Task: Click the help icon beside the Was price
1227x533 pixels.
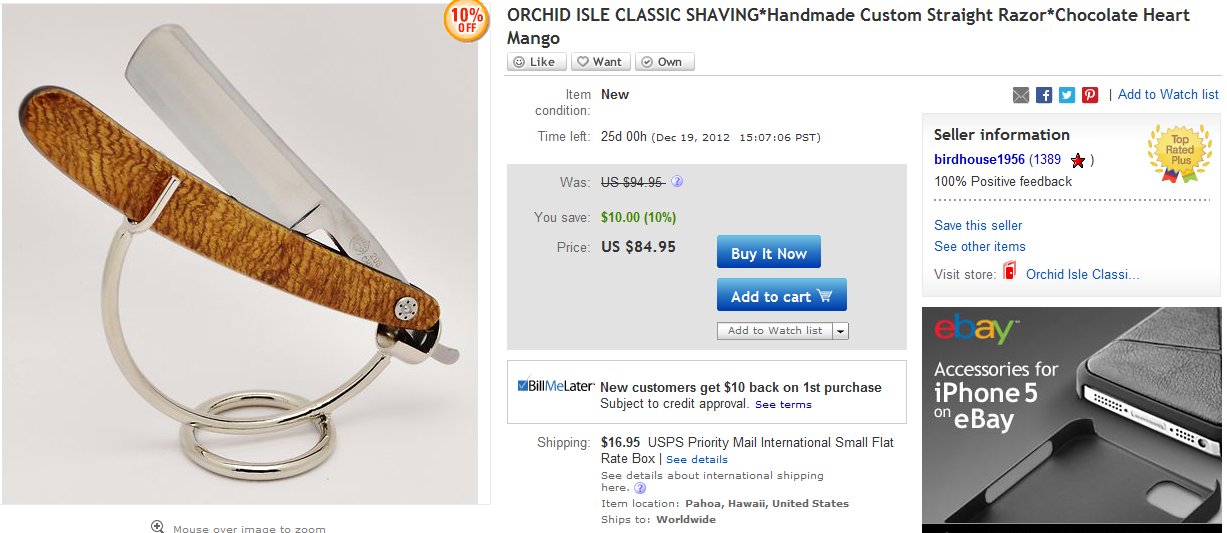Action: (x=677, y=182)
